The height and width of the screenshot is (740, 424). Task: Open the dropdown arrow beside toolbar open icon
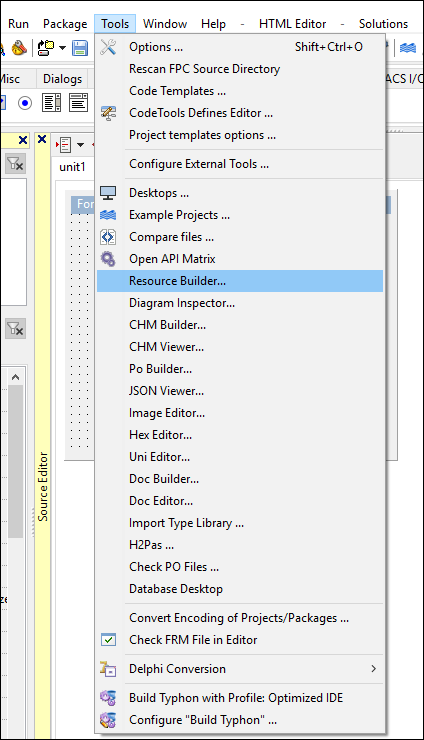click(x=62, y=48)
